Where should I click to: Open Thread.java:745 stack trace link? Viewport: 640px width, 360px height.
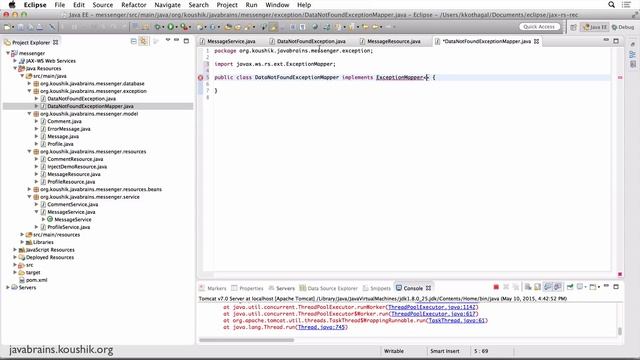(x=322, y=327)
